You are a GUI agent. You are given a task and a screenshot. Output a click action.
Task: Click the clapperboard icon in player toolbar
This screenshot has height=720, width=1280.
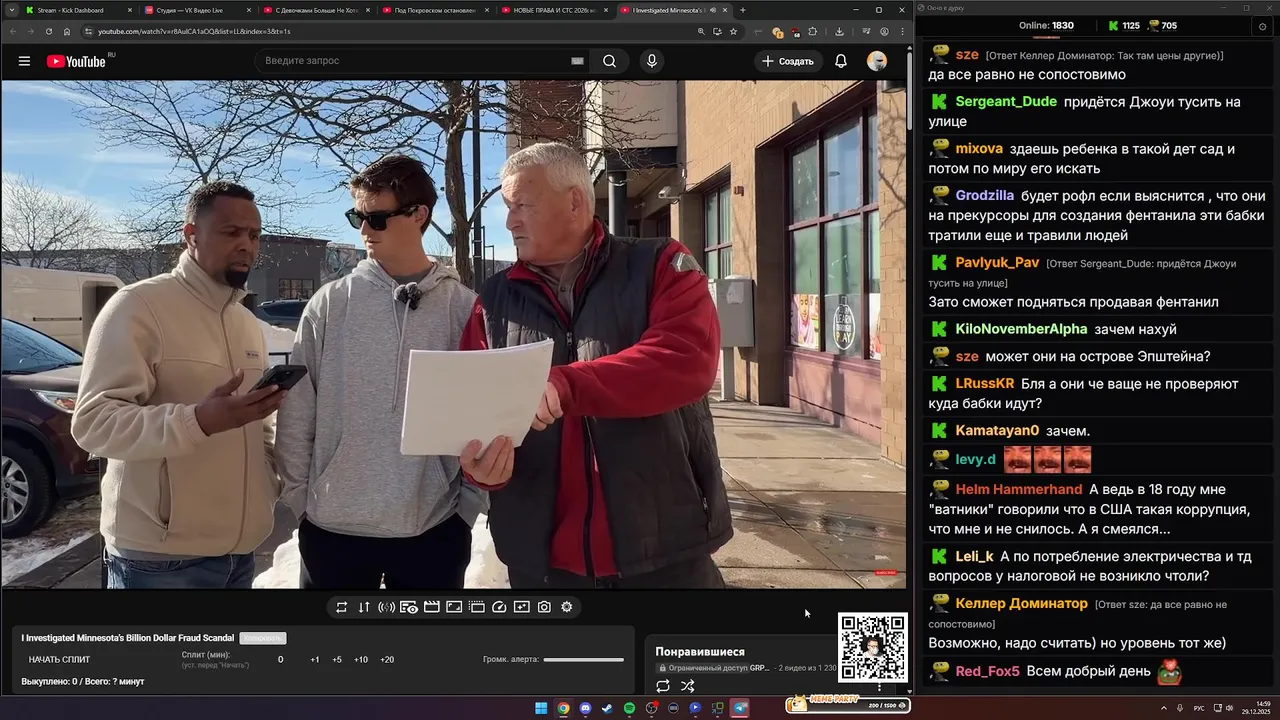click(432, 607)
